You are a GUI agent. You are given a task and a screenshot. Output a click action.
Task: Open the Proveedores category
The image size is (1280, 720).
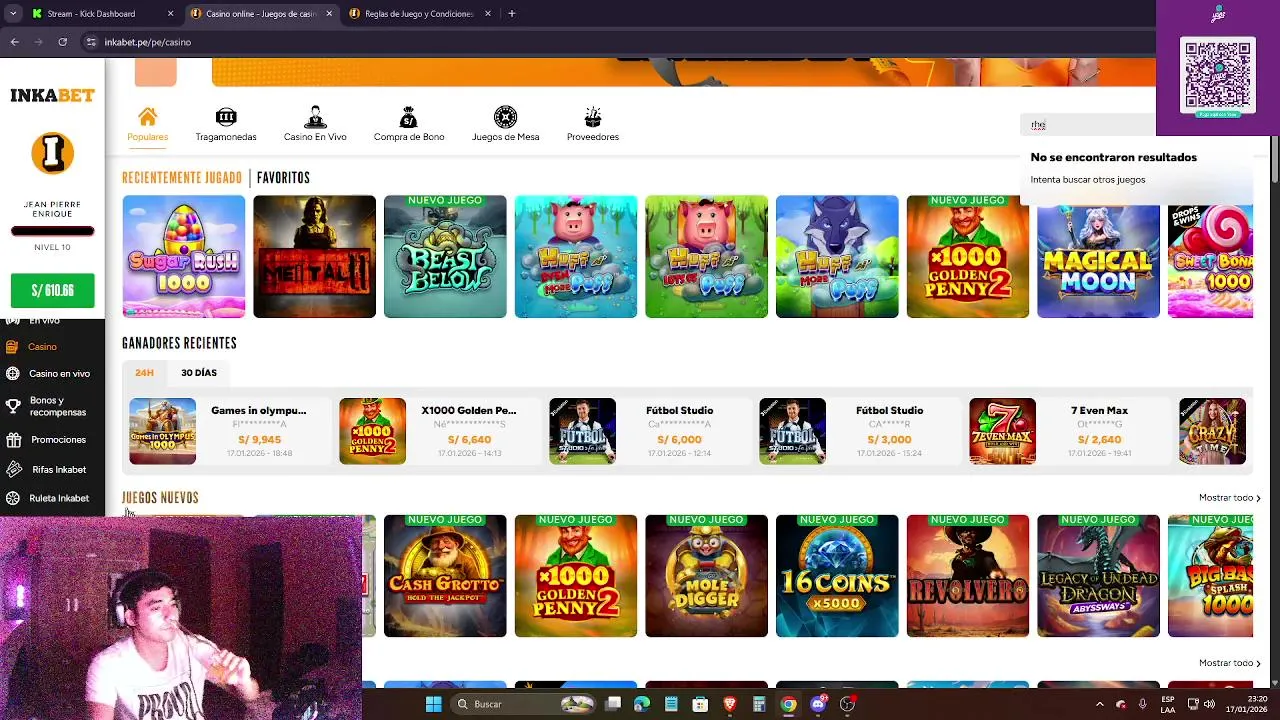tap(593, 124)
